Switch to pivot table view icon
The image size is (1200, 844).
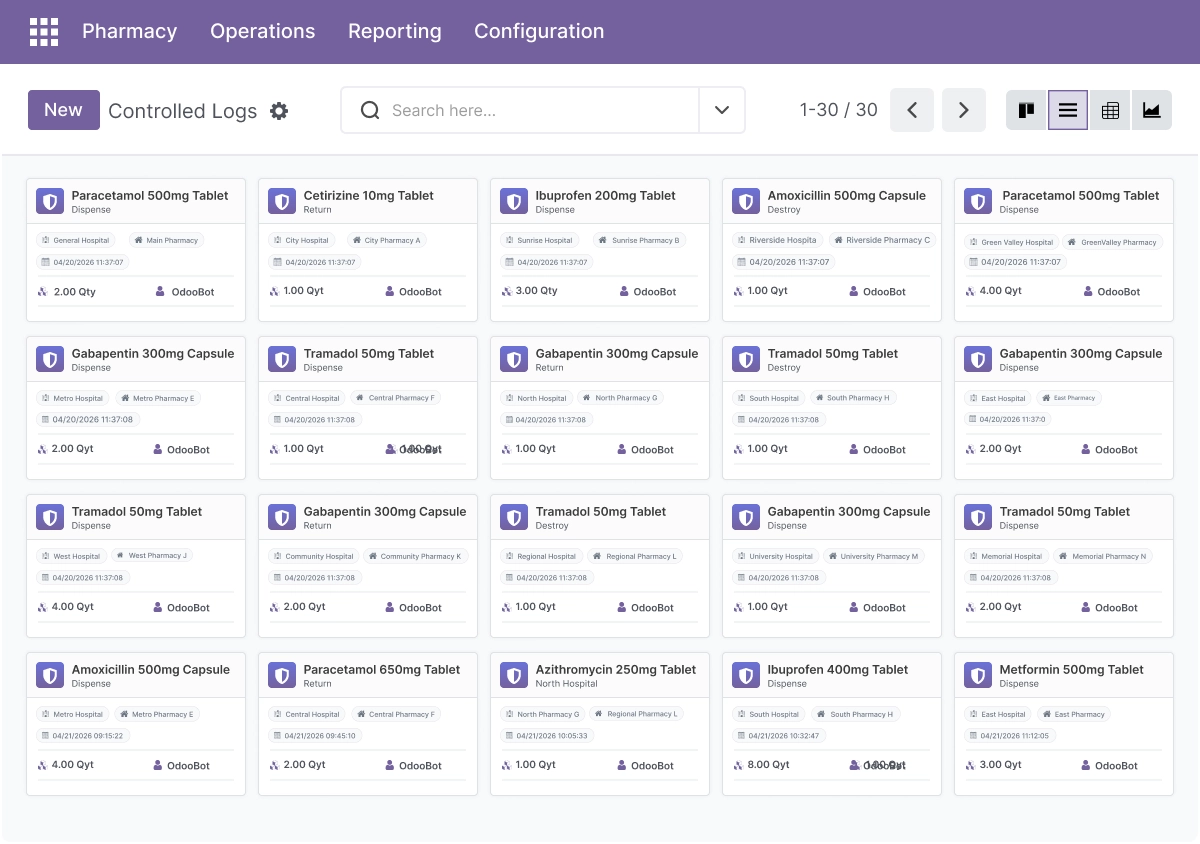pyautogui.click(x=1110, y=110)
